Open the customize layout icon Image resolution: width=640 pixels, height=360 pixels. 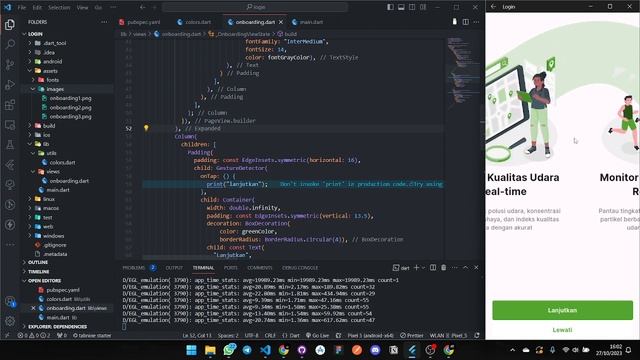(423, 7)
